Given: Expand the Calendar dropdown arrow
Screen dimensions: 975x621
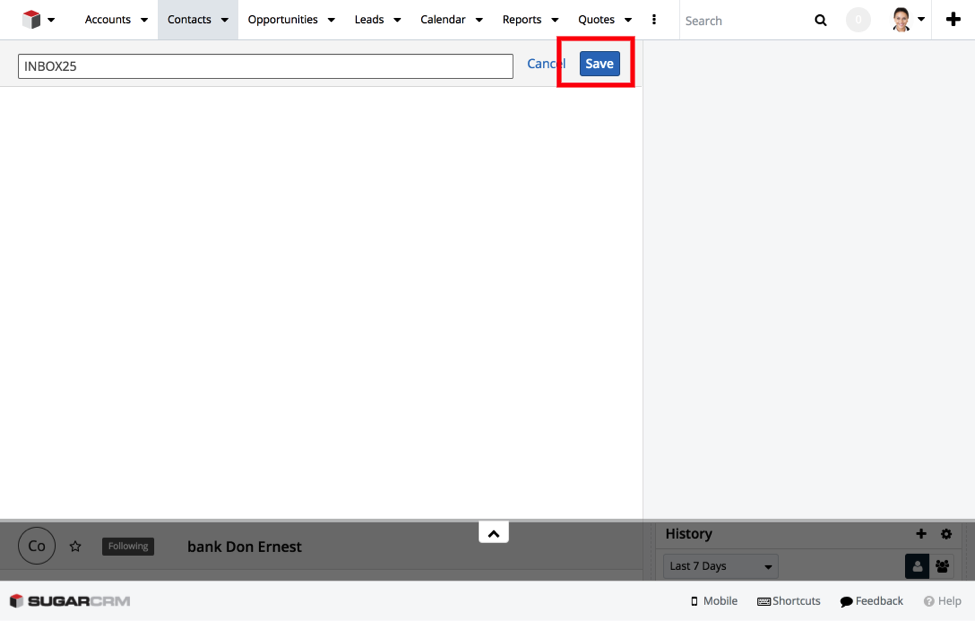Looking at the screenshot, I should [479, 20].
